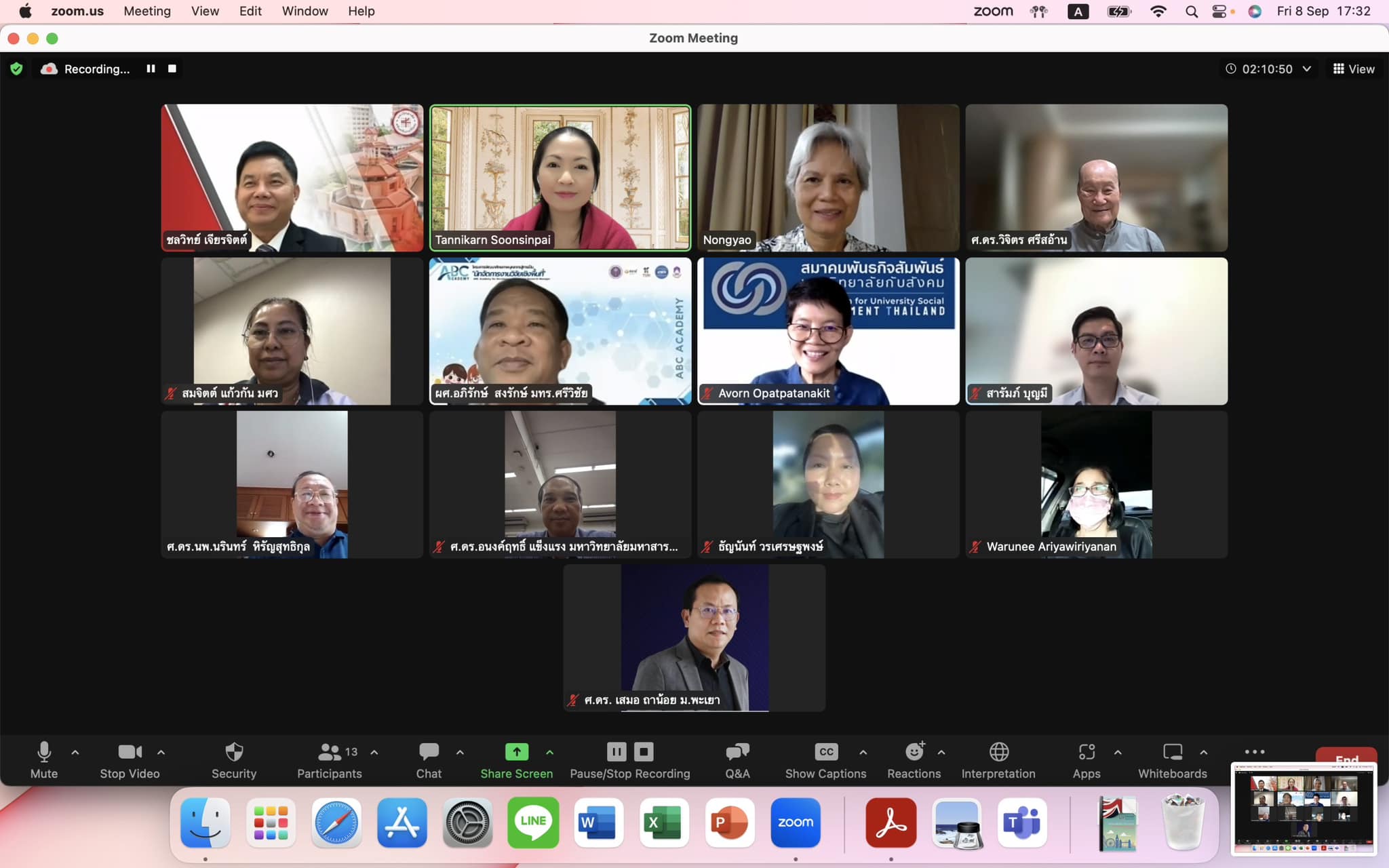Open the Help menu
Screen dimensions: 1389x868
point(361,11)
